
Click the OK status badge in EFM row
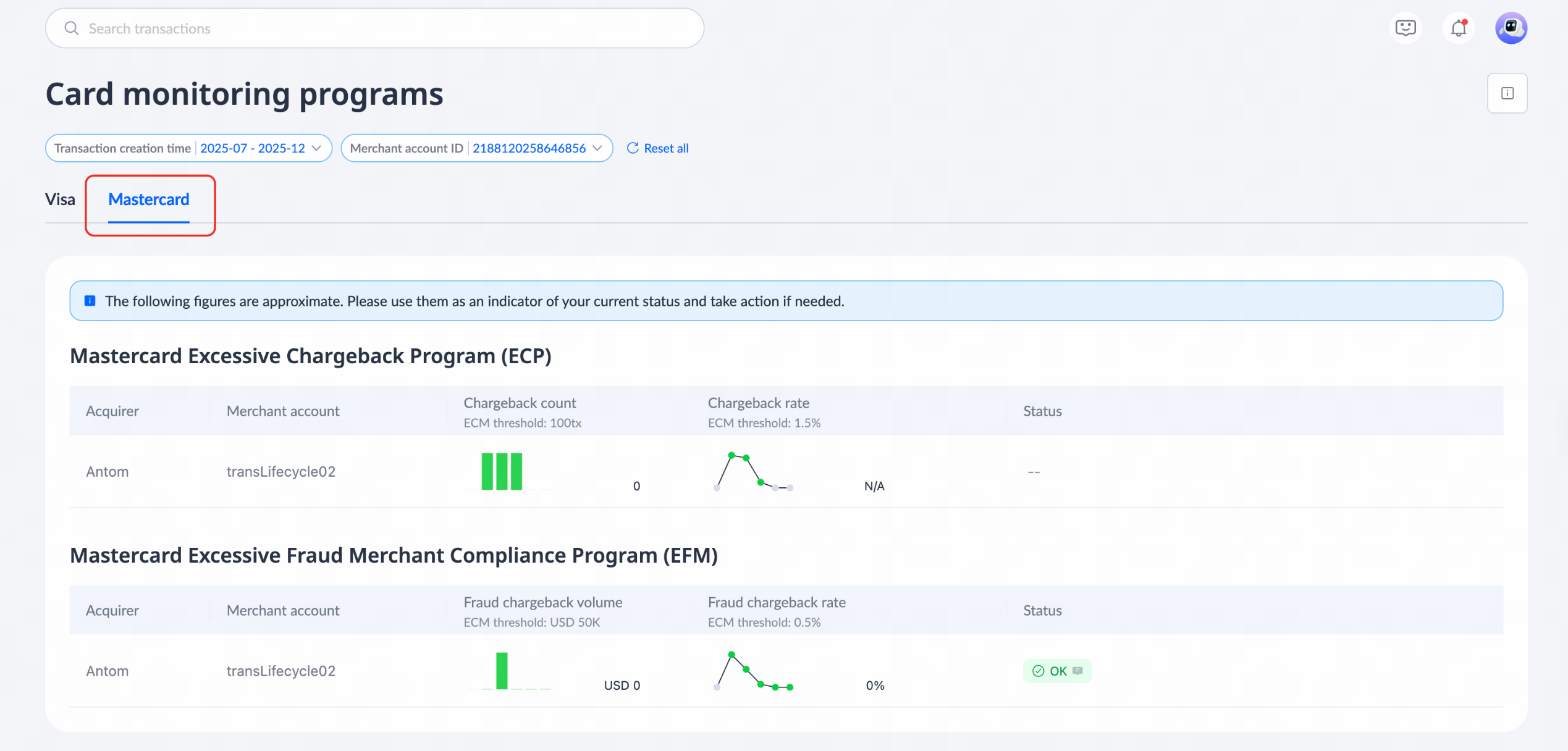coord(1057,671)
